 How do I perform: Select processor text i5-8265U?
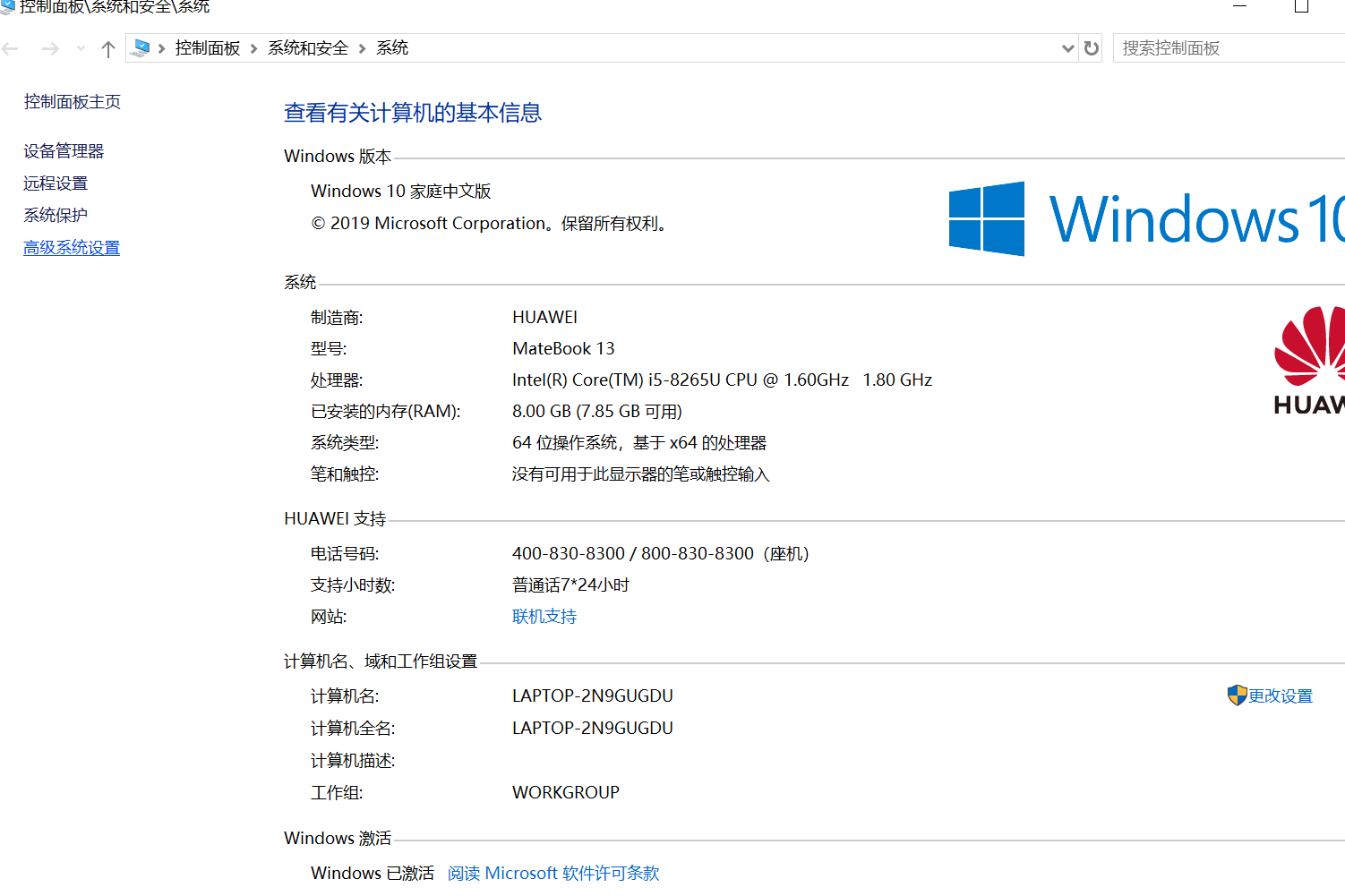[684, 380]
